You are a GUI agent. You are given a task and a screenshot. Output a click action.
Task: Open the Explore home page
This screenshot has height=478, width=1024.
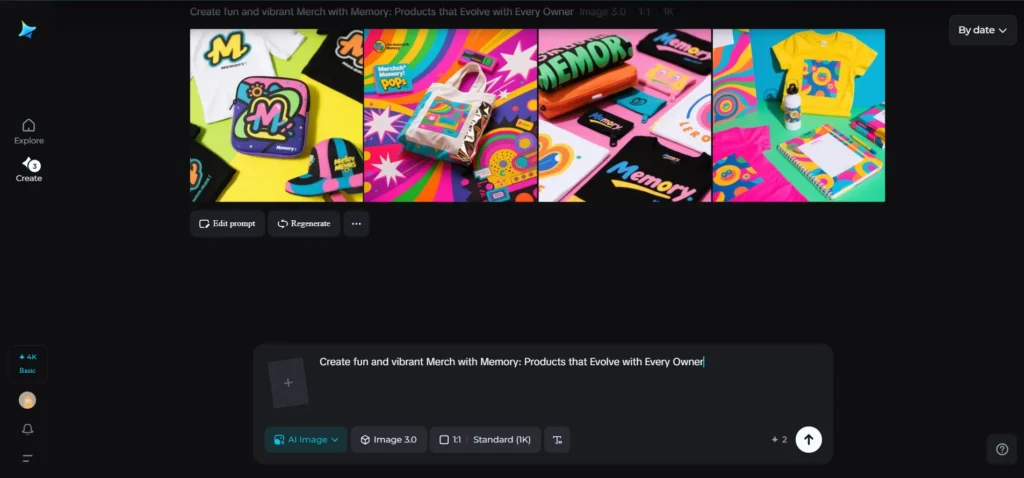click(28, 130)
